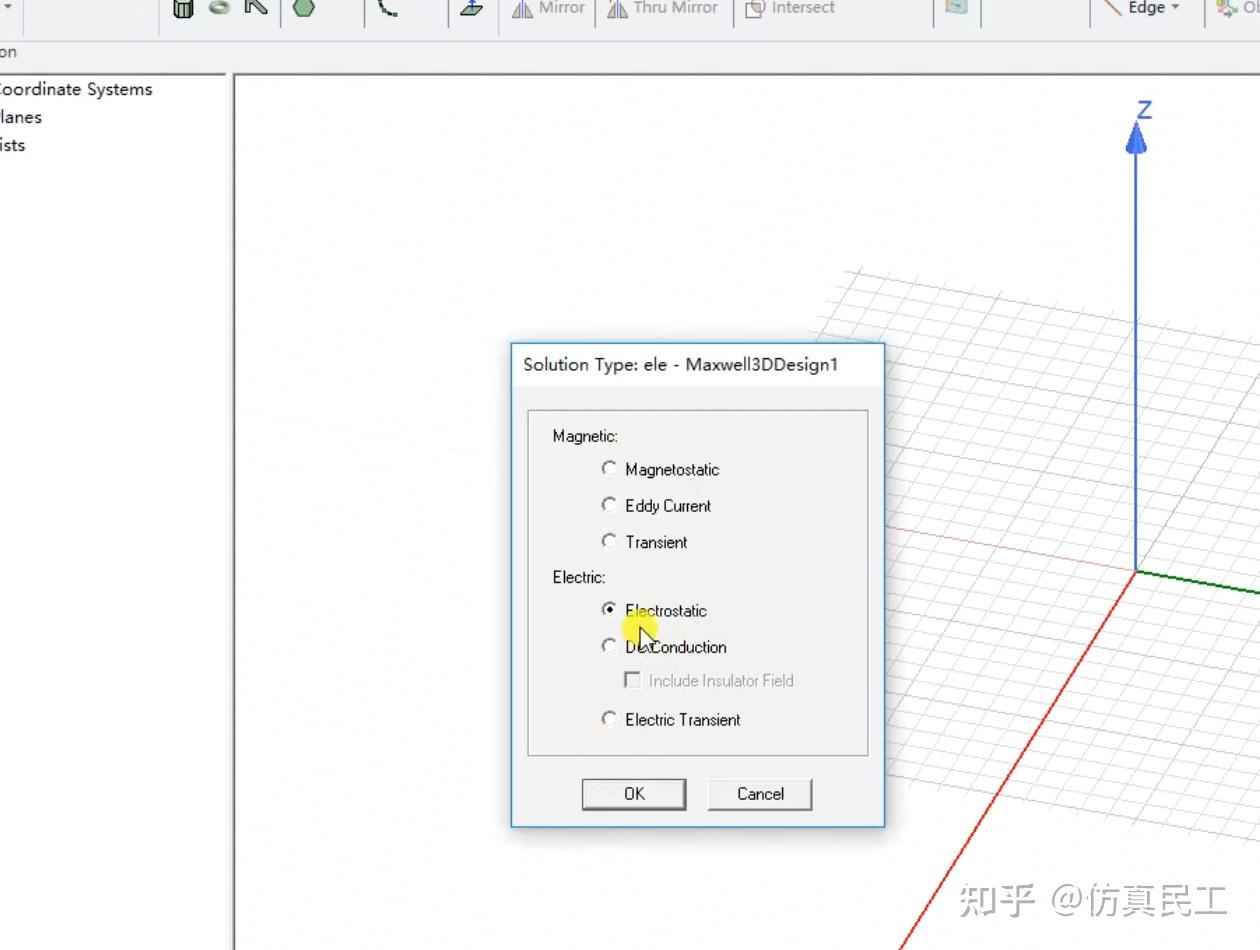The height and width of the screenshot is (950, 1260).
Task: Select the regular polygon (hexagon) tool
Action: [304, 7]
